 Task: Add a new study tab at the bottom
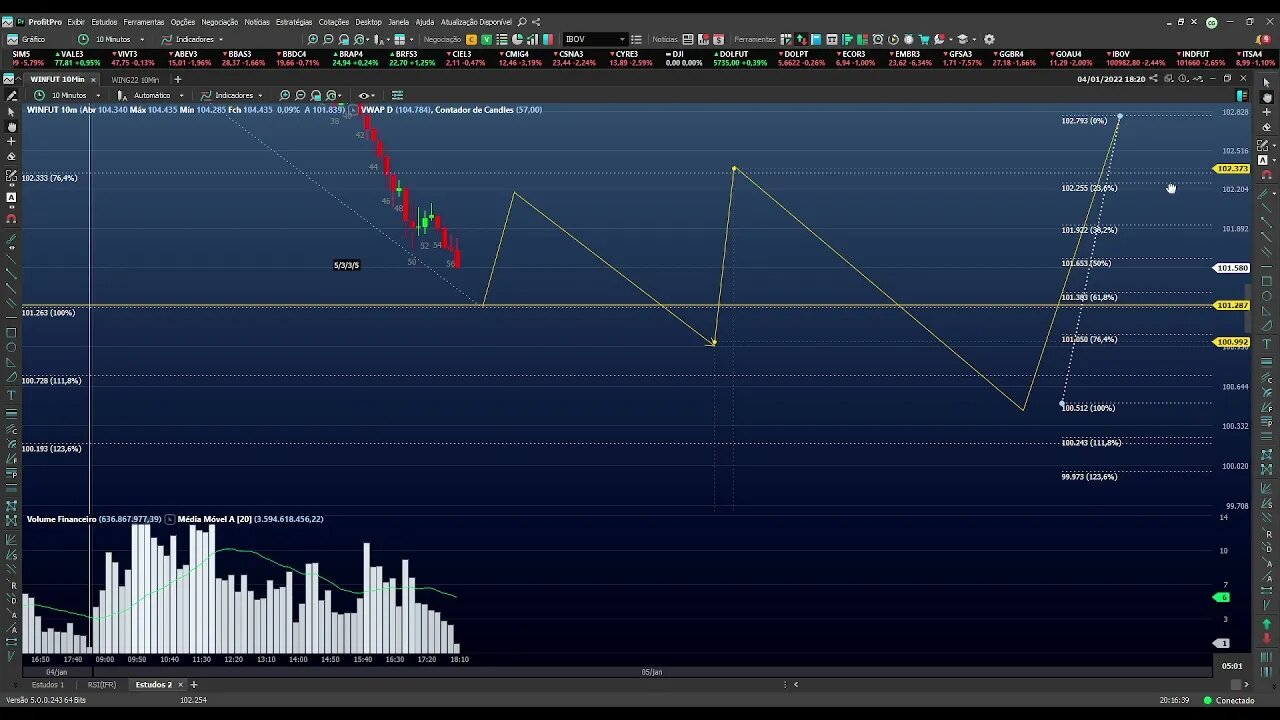[194, 685]
